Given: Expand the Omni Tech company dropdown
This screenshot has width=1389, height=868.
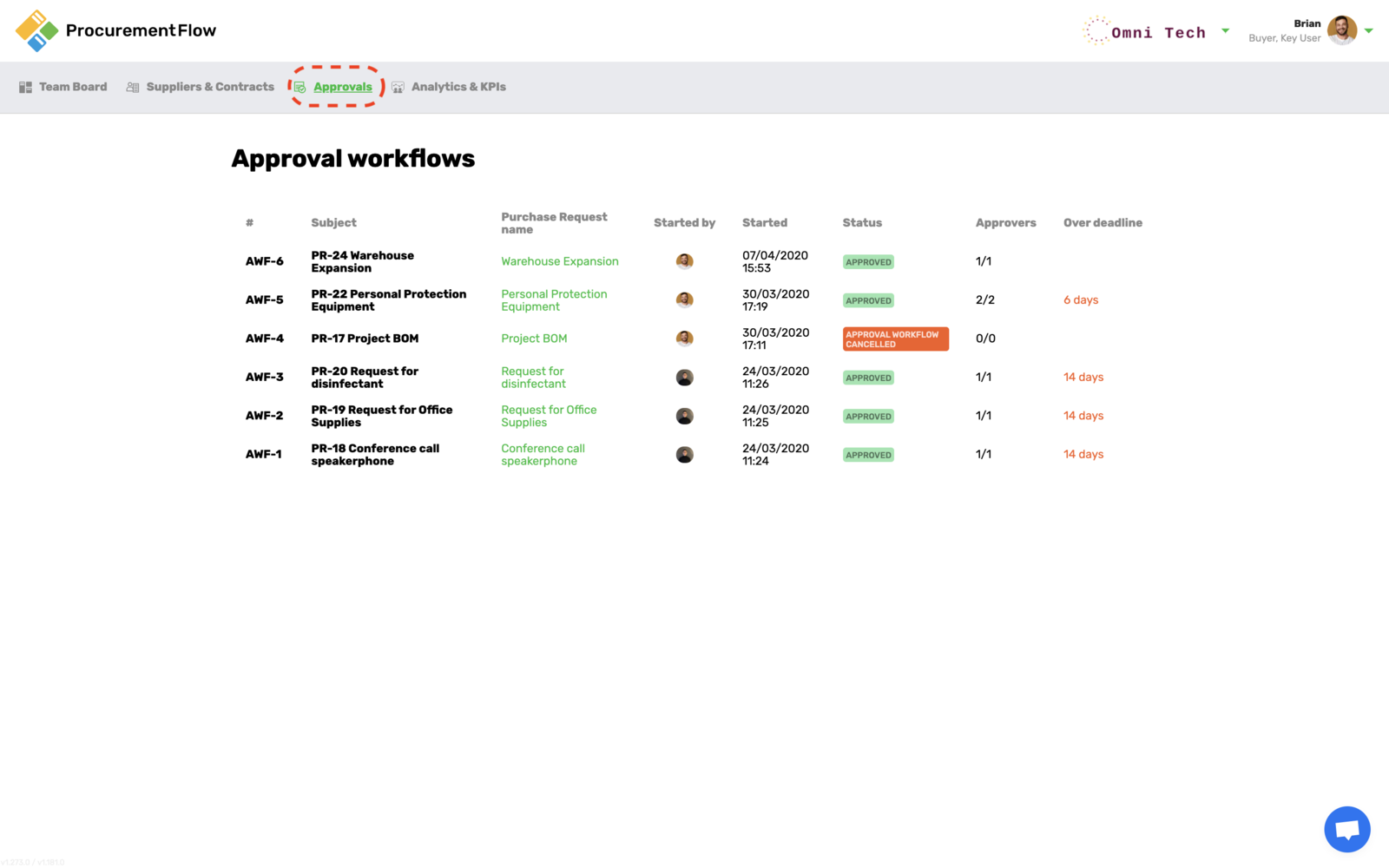Looking at the screenshot, I should tap(1225, 30).
